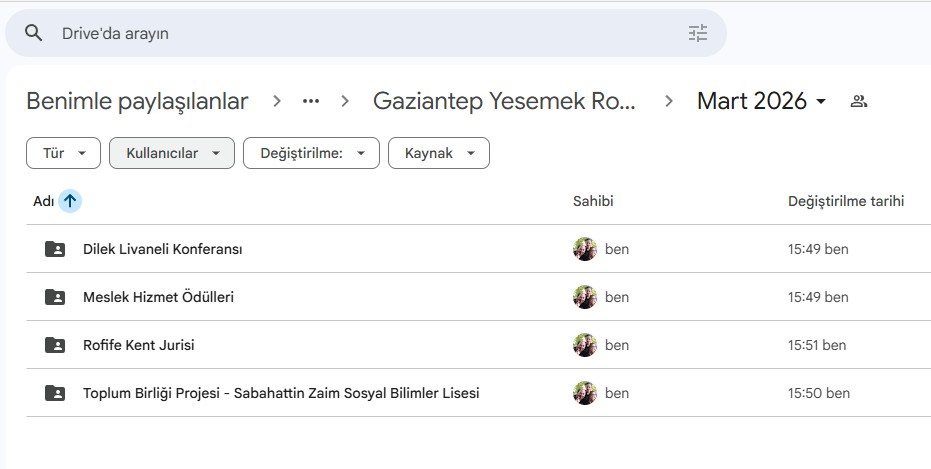
Task: Click the Dilek Livaneli Konferansı folder icon
Action: (55, 249)
